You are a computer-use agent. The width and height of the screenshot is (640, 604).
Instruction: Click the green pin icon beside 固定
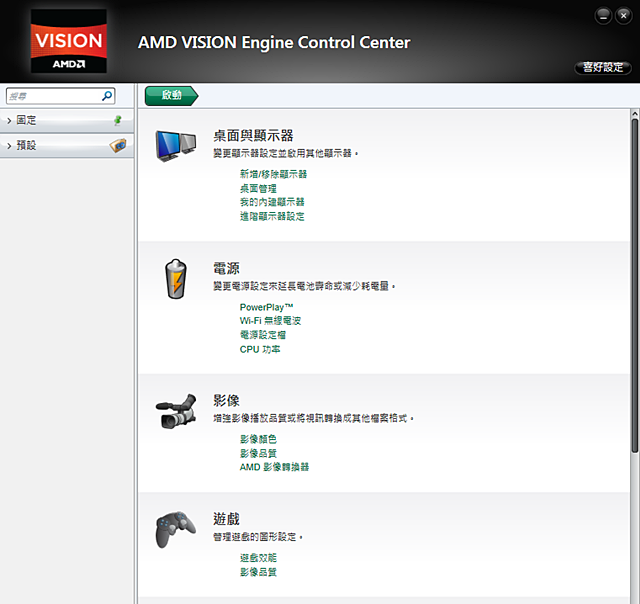[x=118, y=120]
